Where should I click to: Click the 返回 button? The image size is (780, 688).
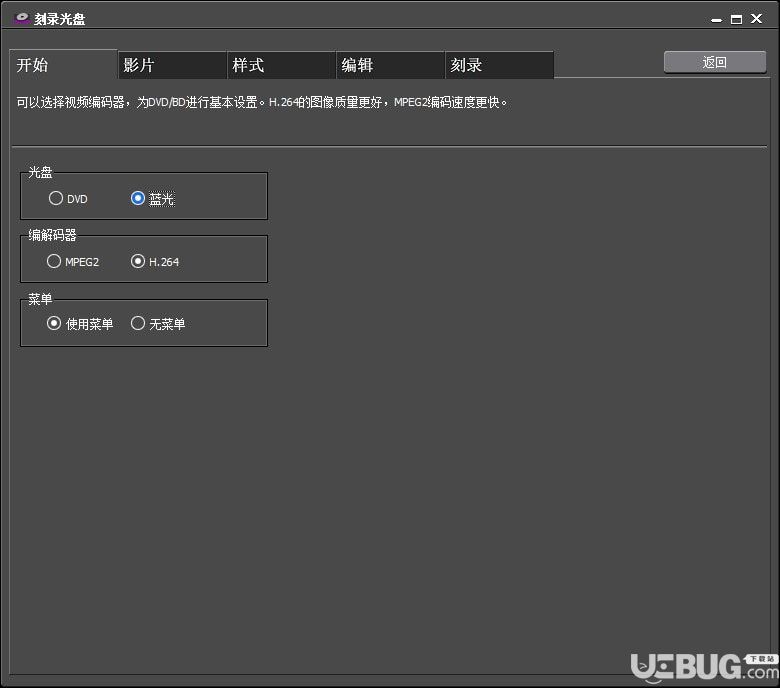pos(715,62)
